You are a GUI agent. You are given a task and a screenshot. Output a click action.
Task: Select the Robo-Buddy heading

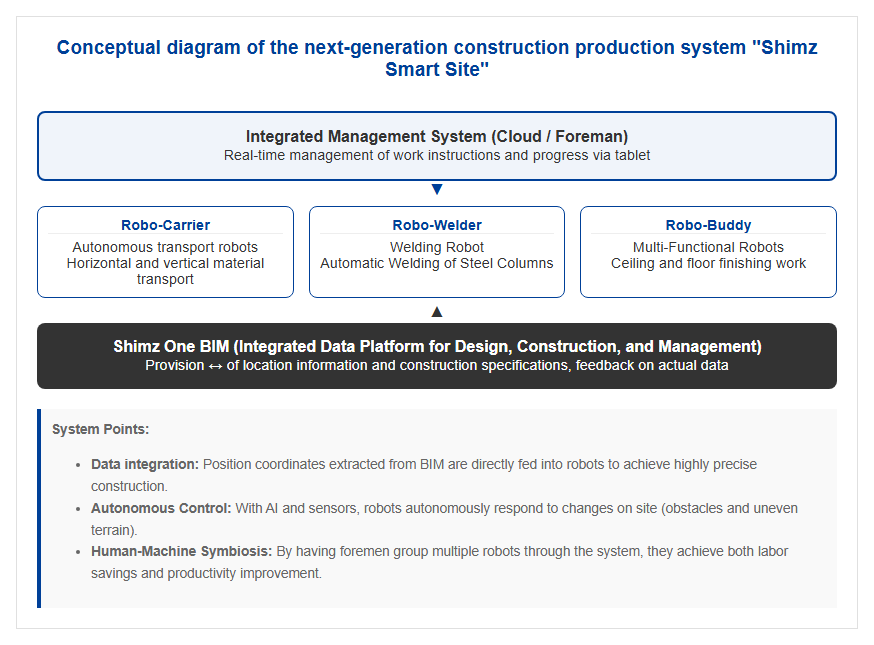click(708, 225)
